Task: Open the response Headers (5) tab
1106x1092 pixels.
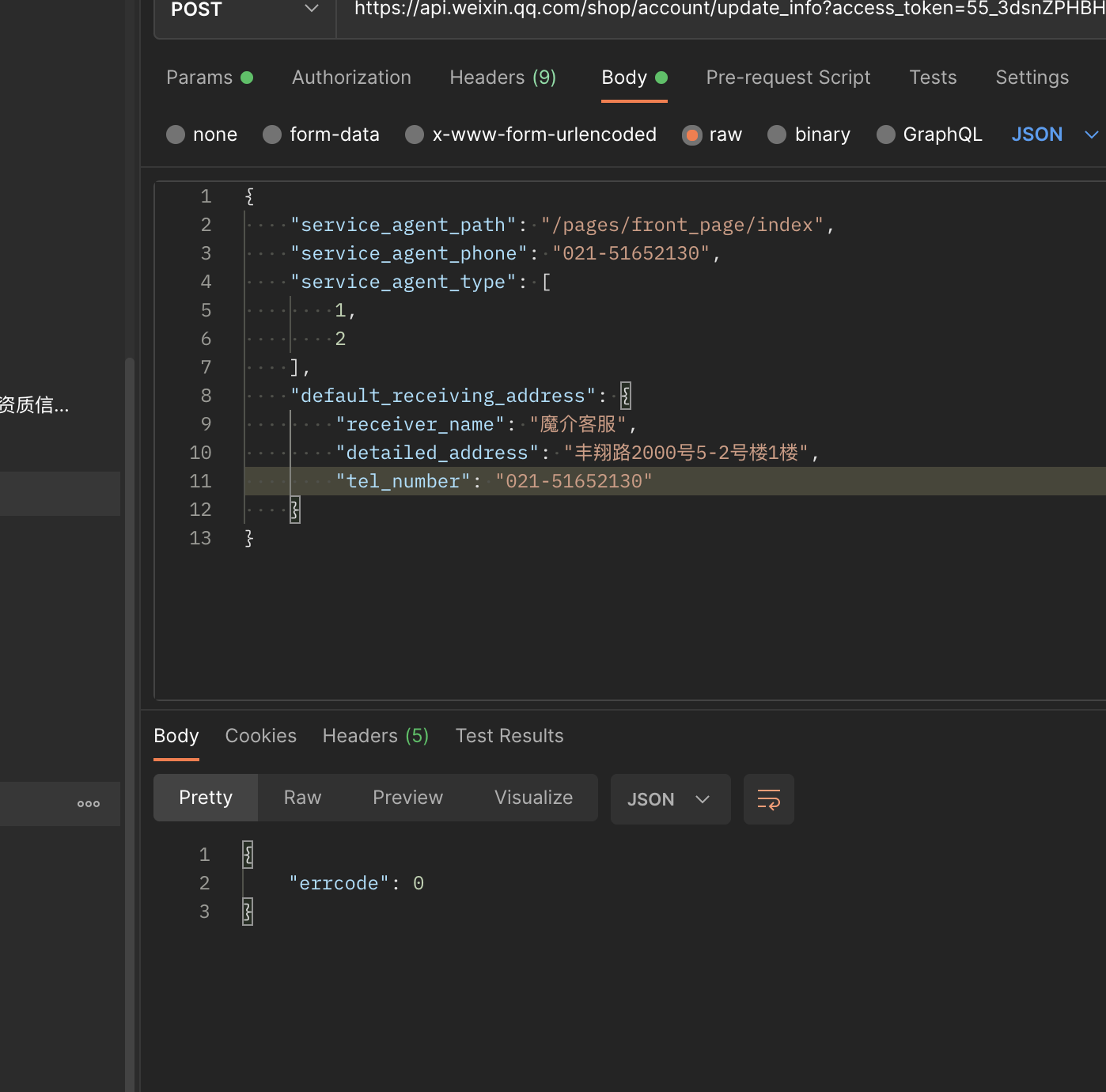Action: click(376, 736)
